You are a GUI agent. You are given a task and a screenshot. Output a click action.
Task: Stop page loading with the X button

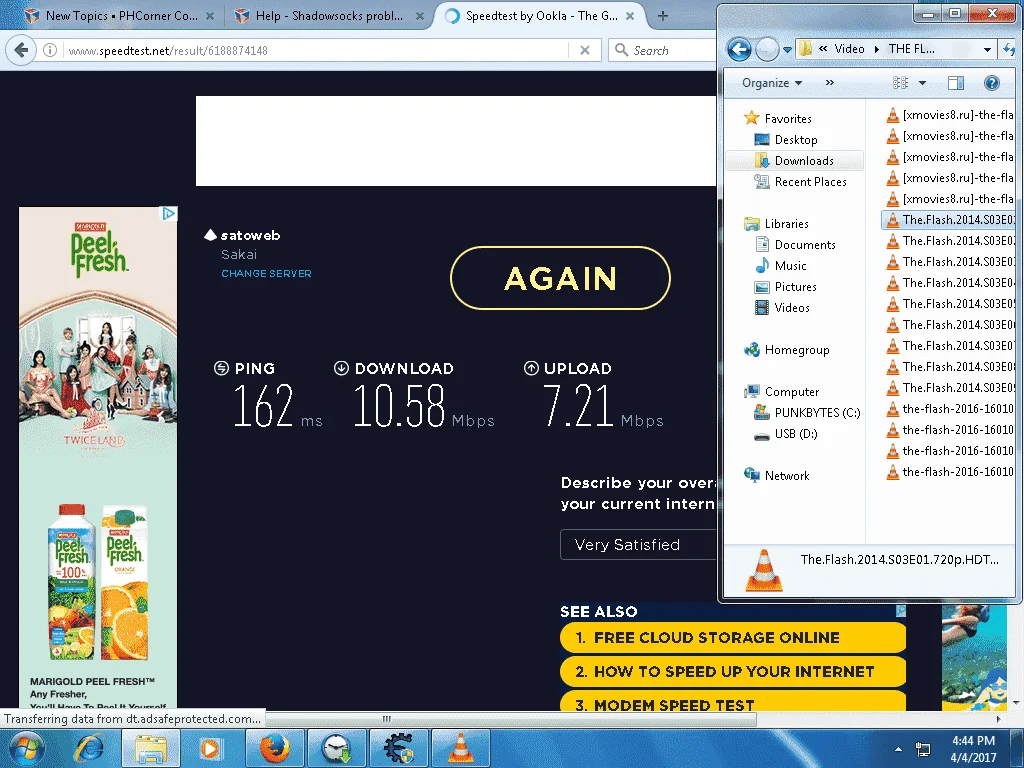[x=585, y=50]
